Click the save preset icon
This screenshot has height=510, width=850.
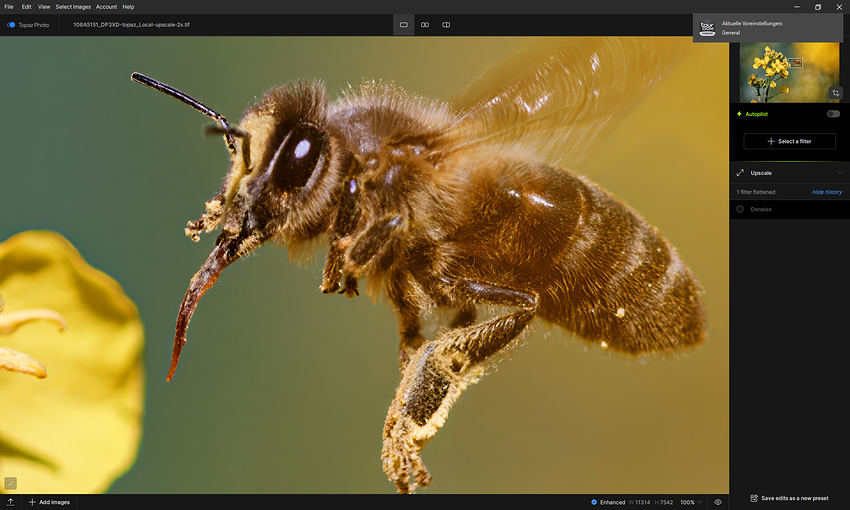754,498
